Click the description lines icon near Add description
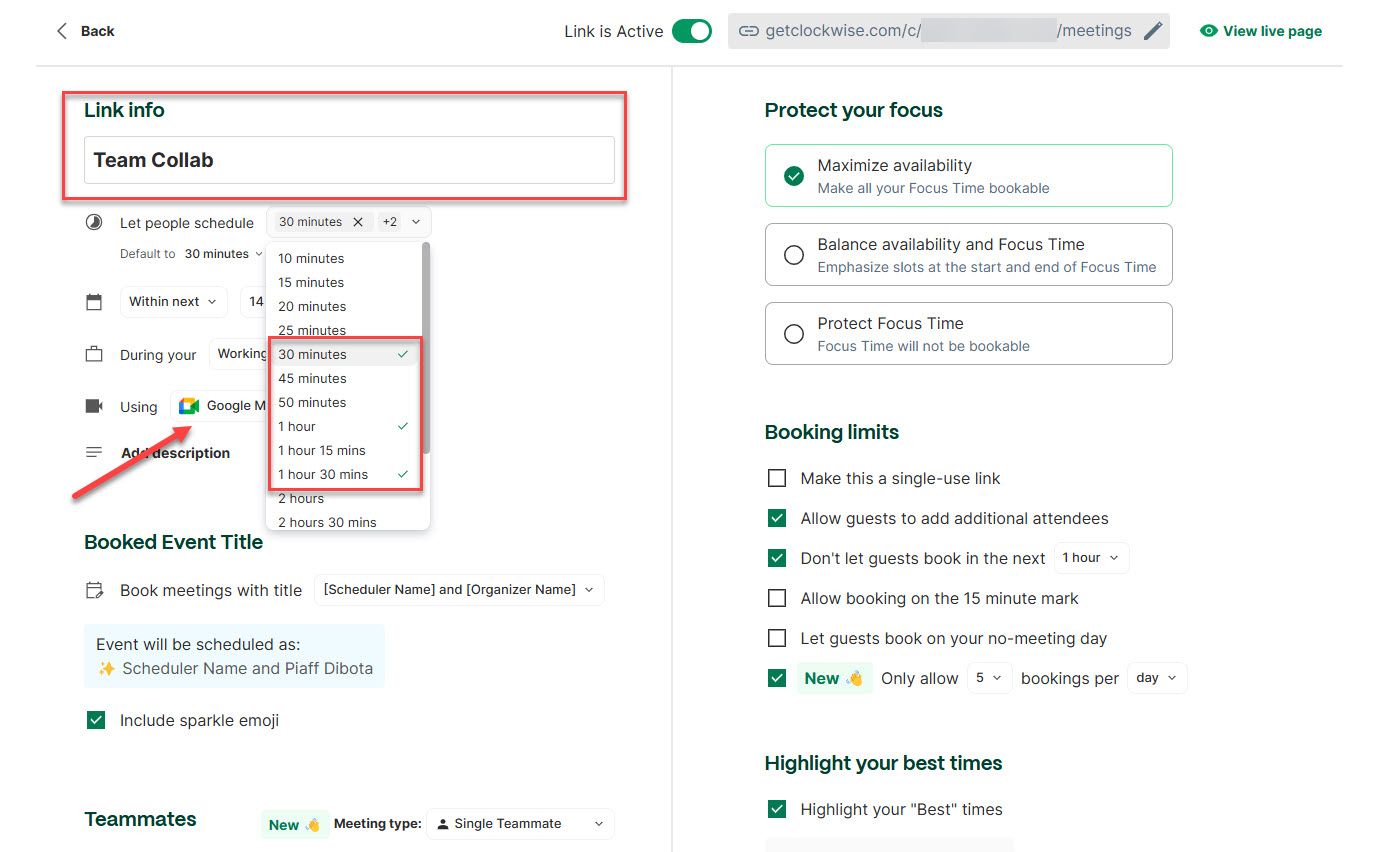The width and height of the screenshot is (1388, 852). click(94, 452)
